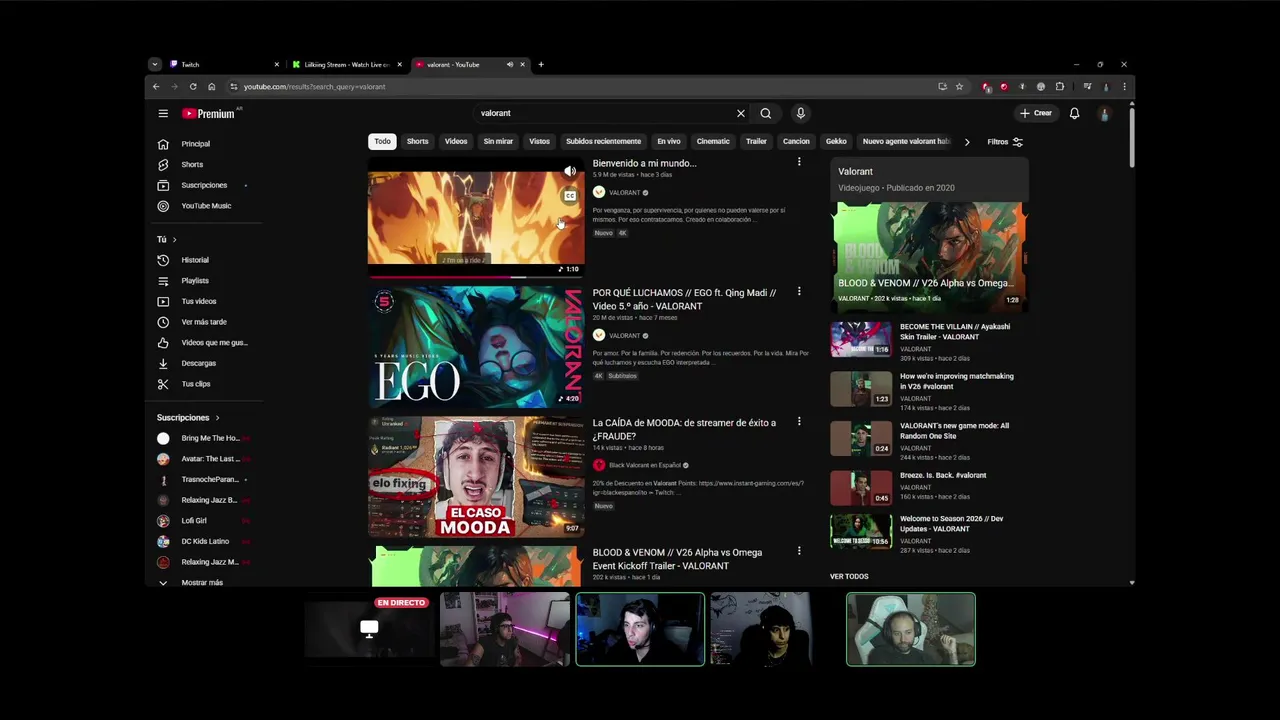
Task: Open the notifications bell
Action: tap(1074, 113)
